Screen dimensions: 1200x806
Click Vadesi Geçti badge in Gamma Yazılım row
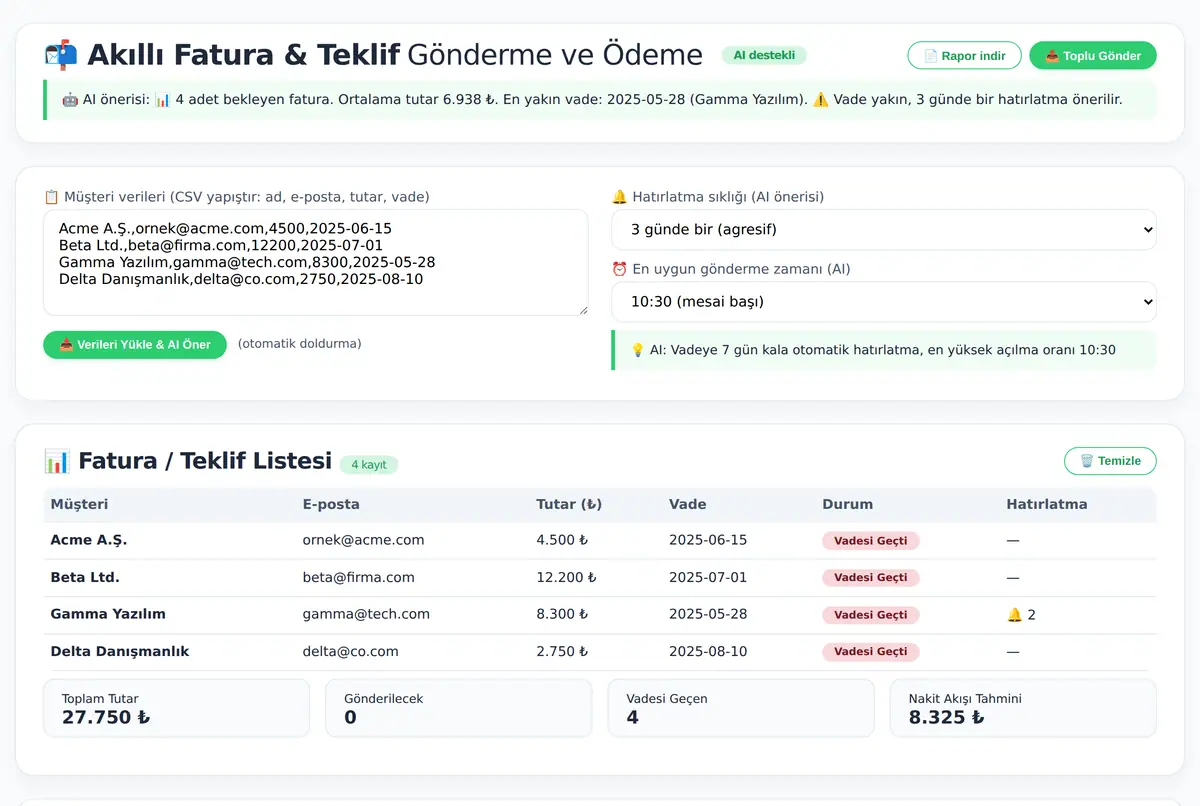(x=871, y=615)
